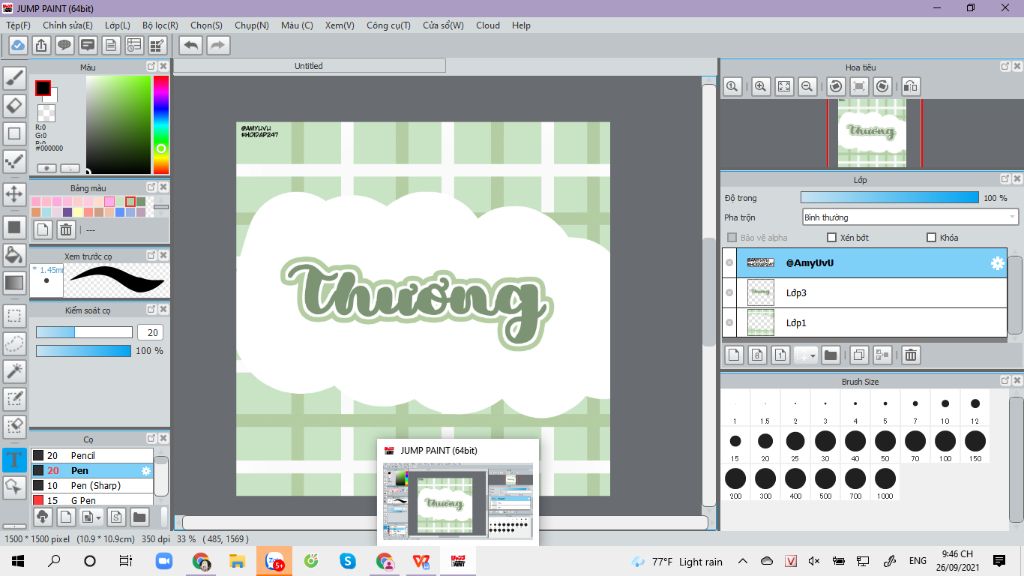Click the cloud icon in the top toolbar
Viewport: 1024px width, 576px height.
pos(18,45)
